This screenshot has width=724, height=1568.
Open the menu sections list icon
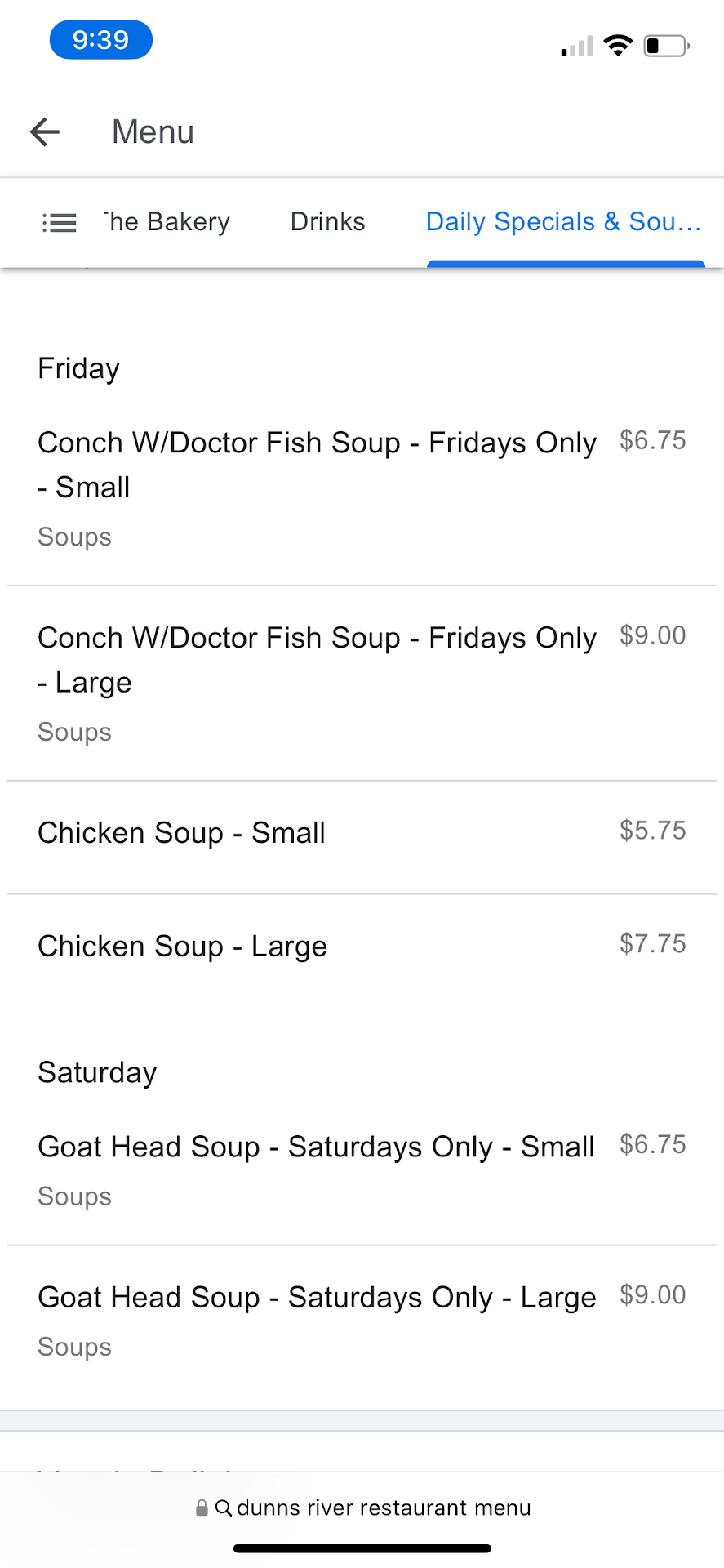59,222
